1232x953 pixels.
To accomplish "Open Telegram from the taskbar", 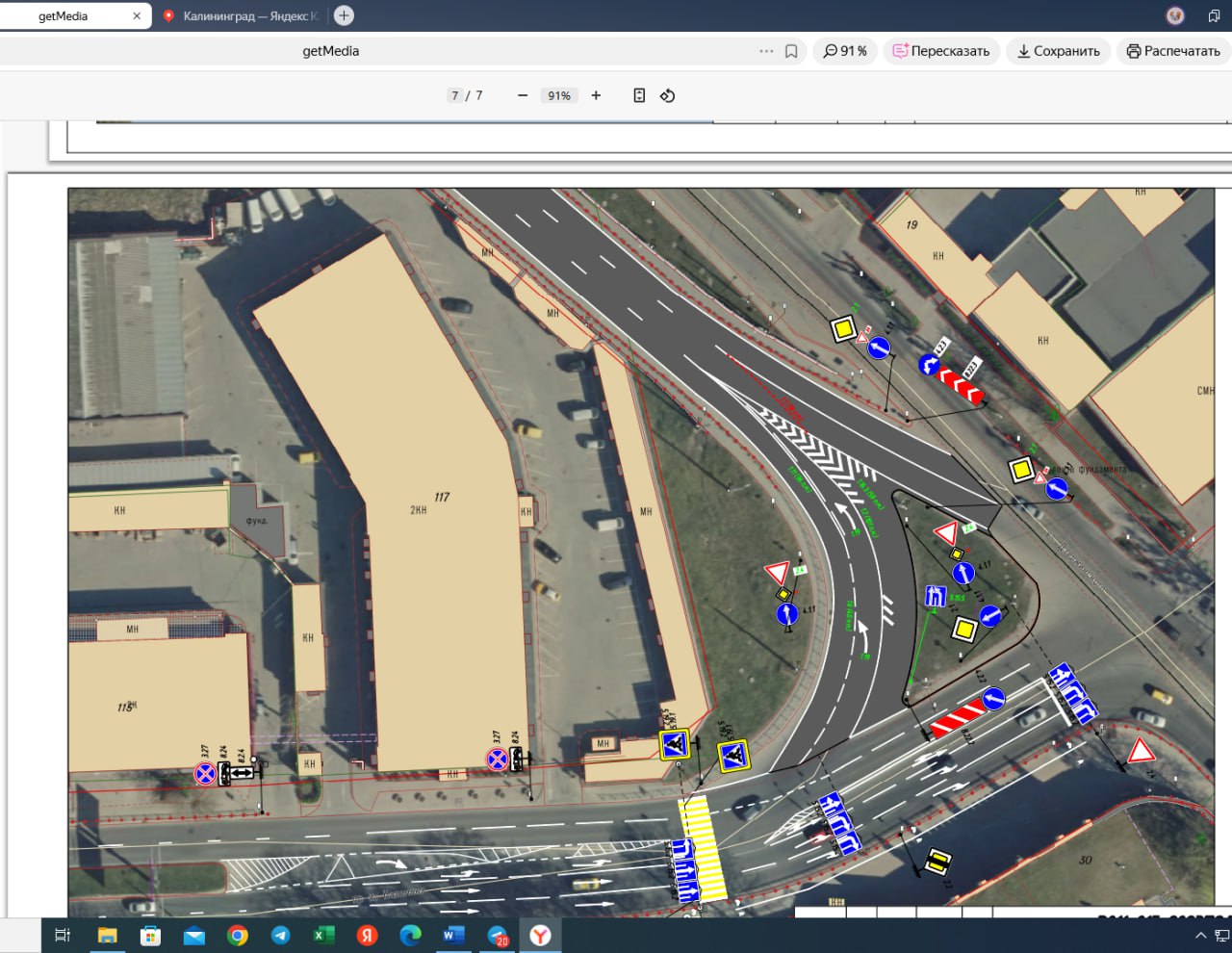I will point(280,936).
